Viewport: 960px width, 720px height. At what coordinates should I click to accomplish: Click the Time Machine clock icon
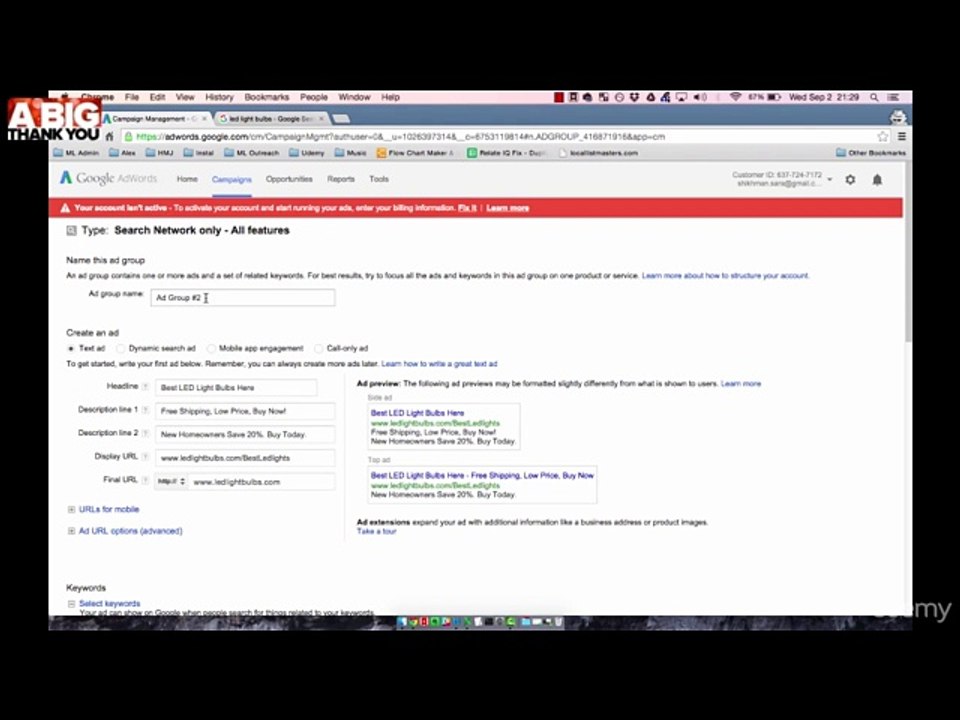point(619,97)
